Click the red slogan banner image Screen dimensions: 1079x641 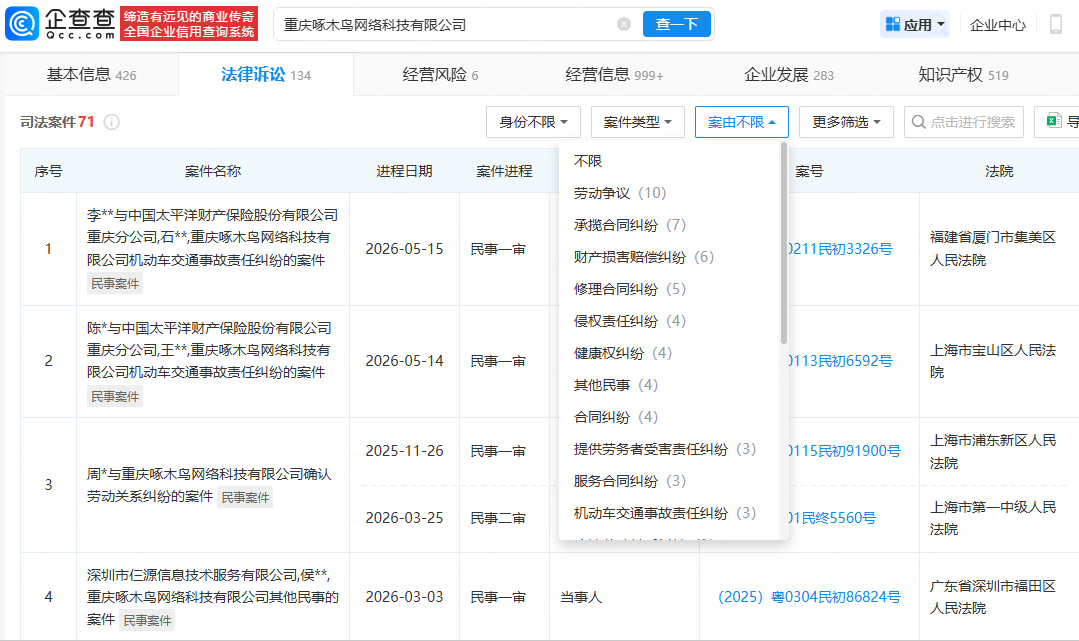coord(189,24)
